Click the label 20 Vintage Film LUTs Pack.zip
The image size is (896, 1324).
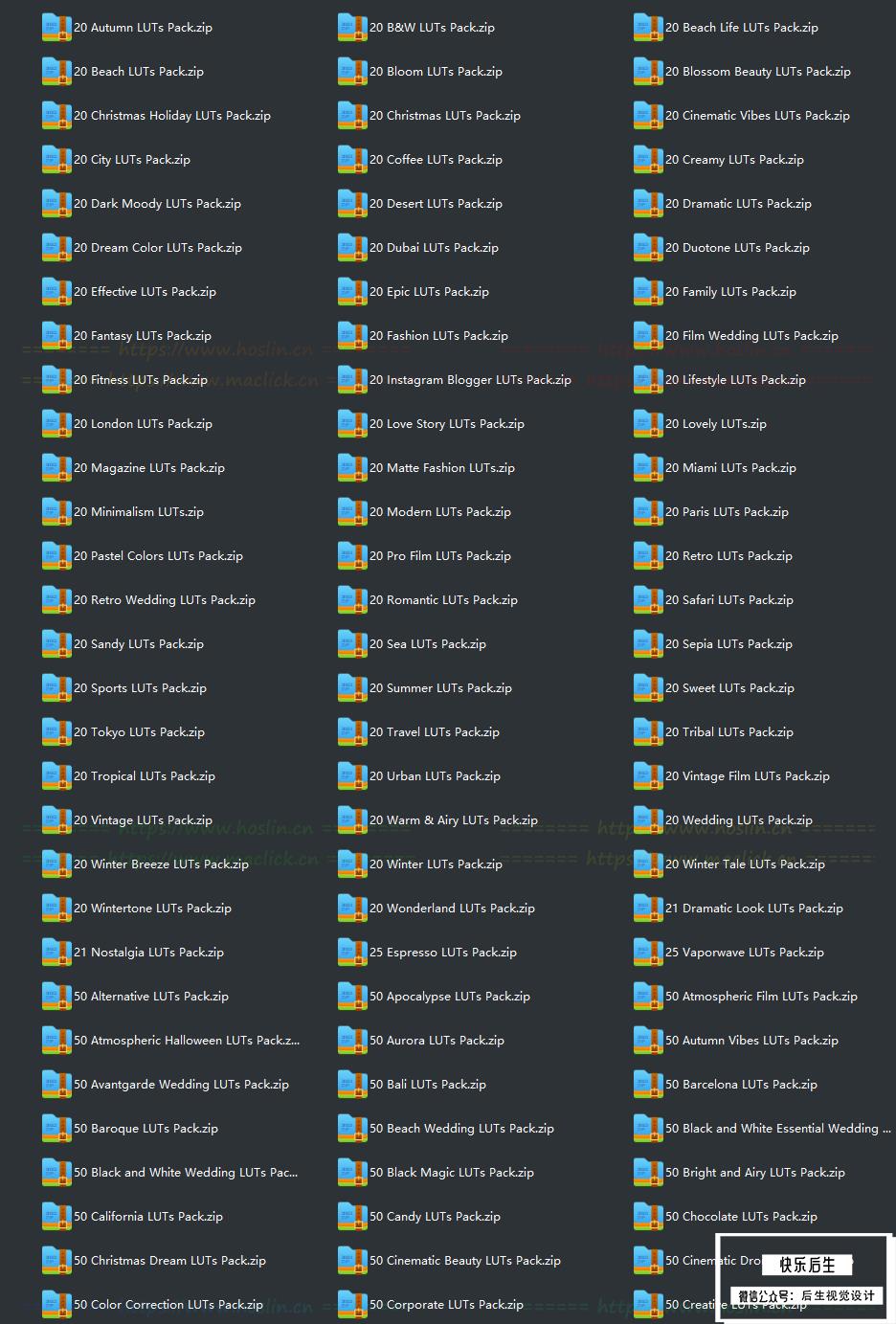(x=748, y=776)
